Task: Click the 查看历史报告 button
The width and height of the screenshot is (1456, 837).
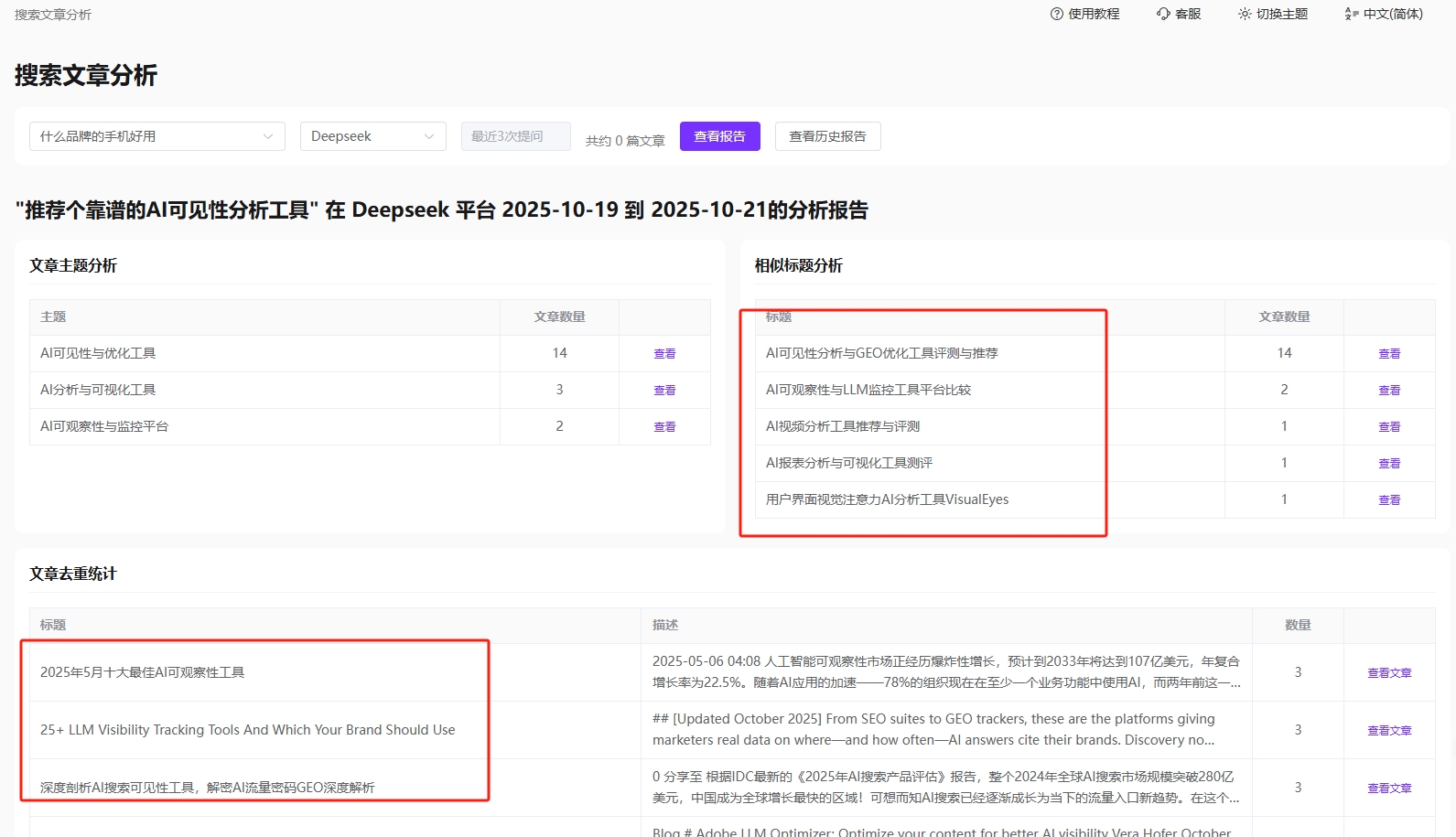Action: point(828,136)
